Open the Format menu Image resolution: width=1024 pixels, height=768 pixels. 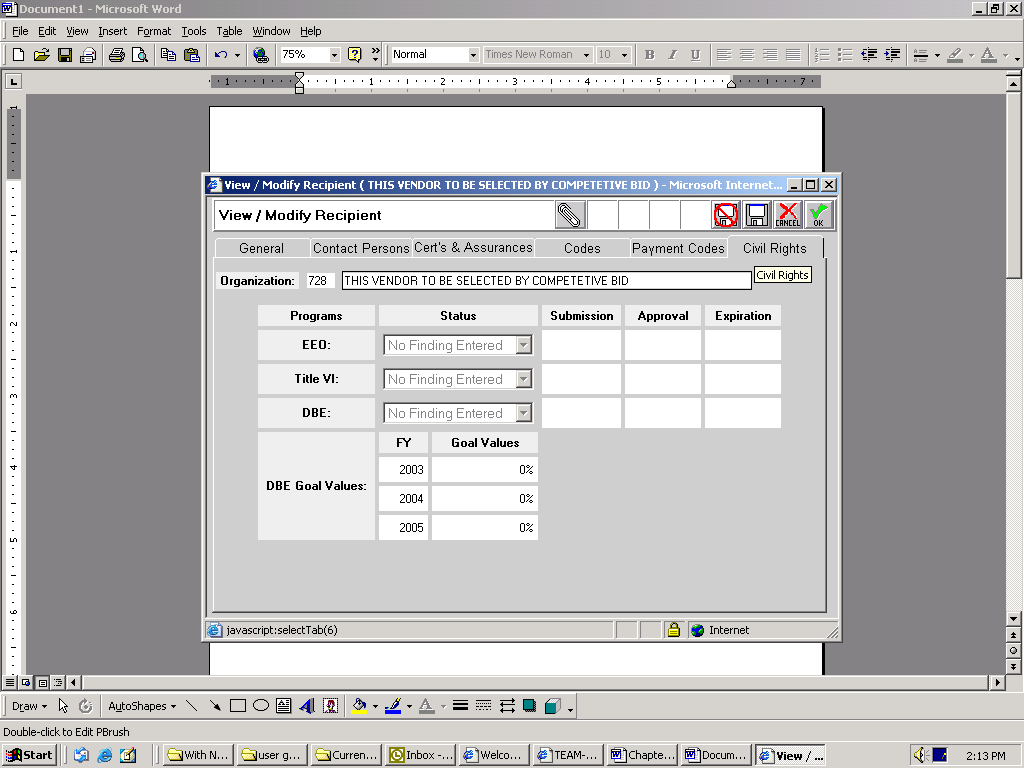coord(154,31)
